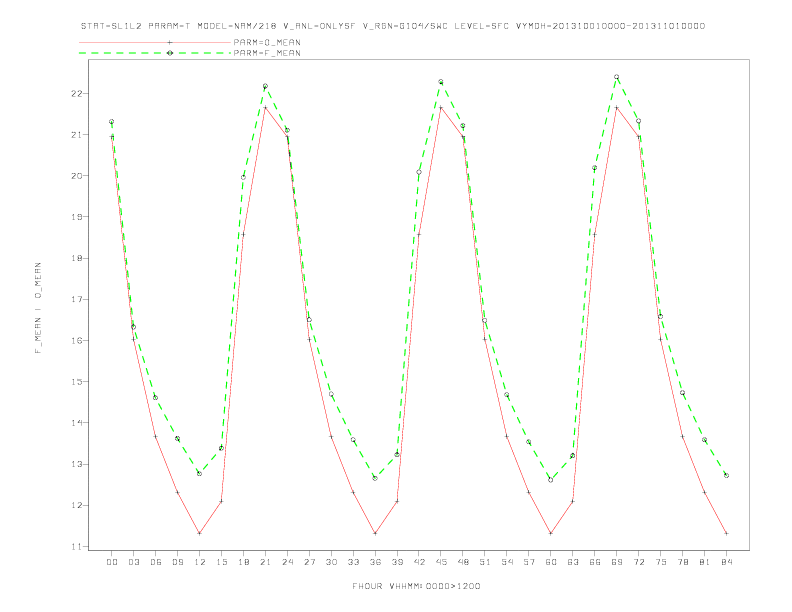The width and height of the screenshot is (792, 612).
Task: Click x-axis forecast hour label 06
Action: point(156,562)
